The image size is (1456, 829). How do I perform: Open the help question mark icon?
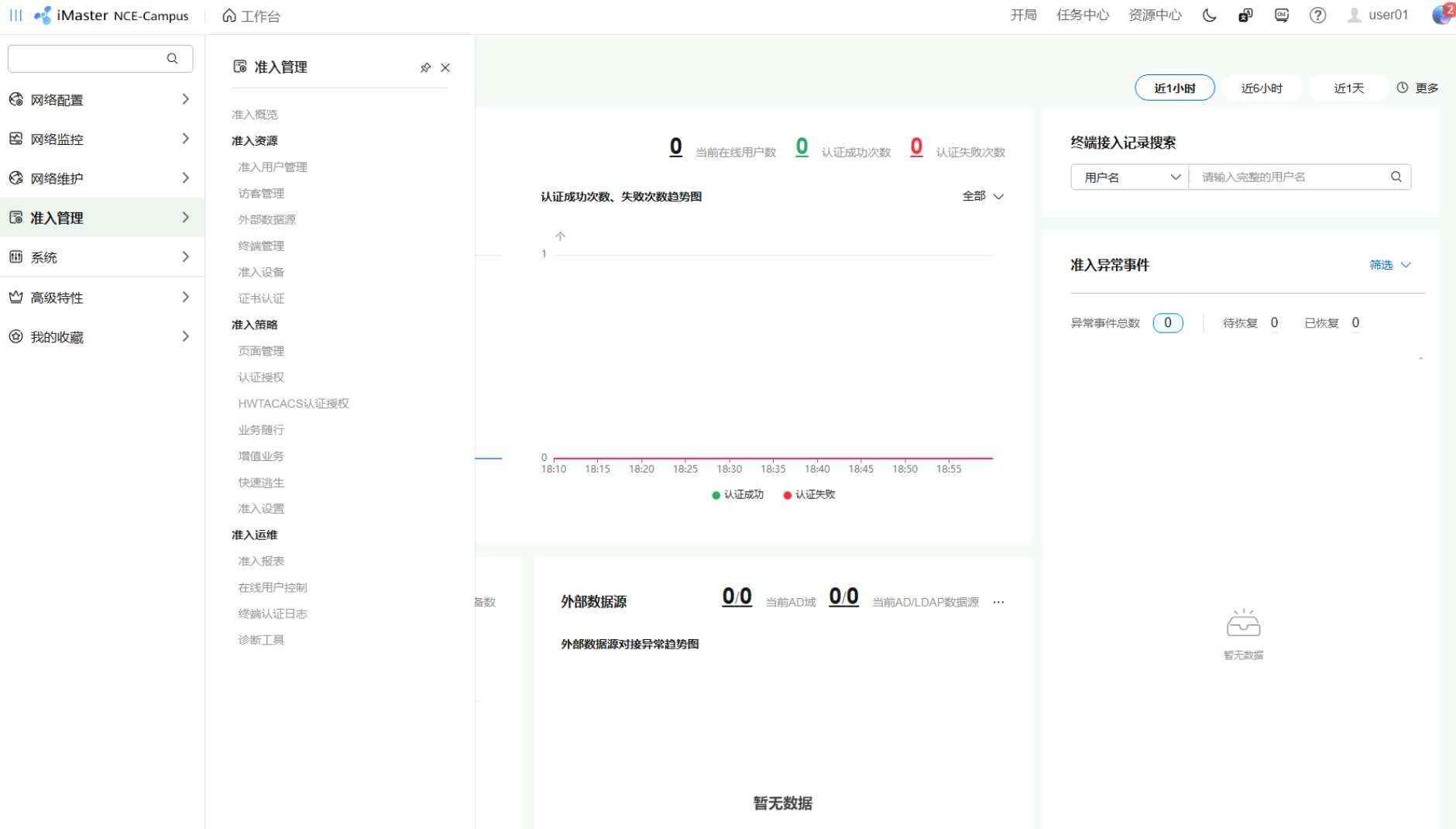[x=1317, y=15]
